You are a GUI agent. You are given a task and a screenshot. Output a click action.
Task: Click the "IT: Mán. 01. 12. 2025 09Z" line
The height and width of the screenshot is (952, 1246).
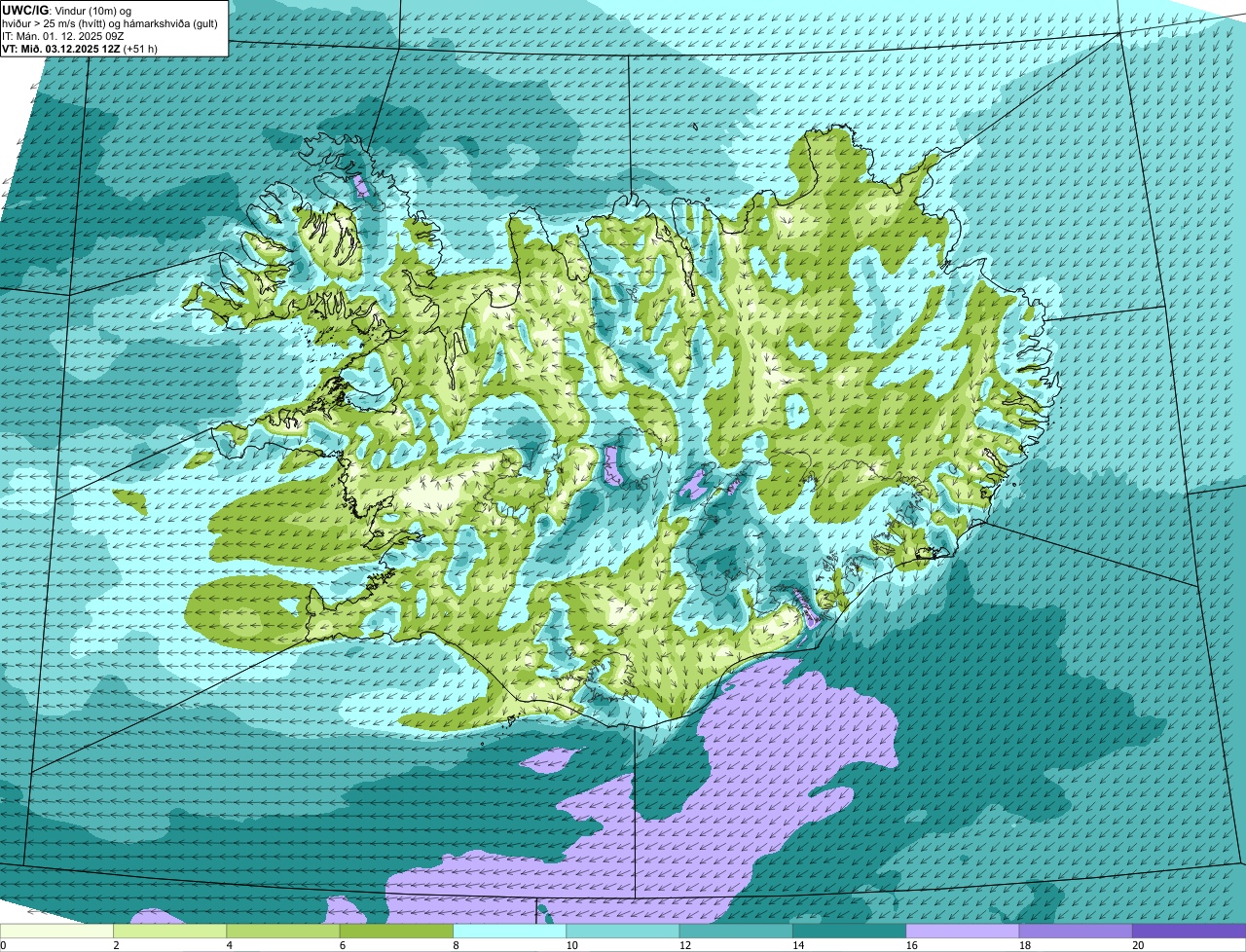click(62, 36)
